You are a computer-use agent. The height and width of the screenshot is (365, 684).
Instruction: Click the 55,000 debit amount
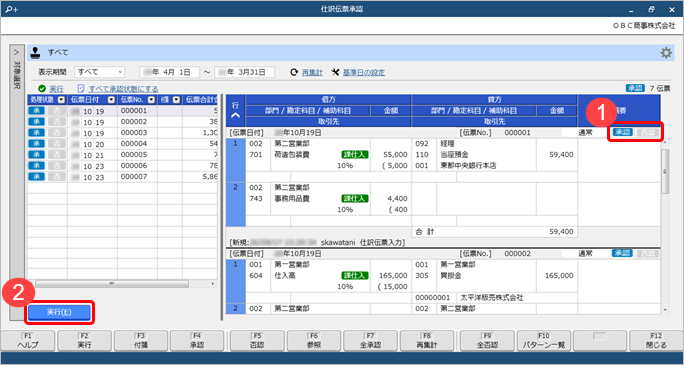(x=395, y=154)
